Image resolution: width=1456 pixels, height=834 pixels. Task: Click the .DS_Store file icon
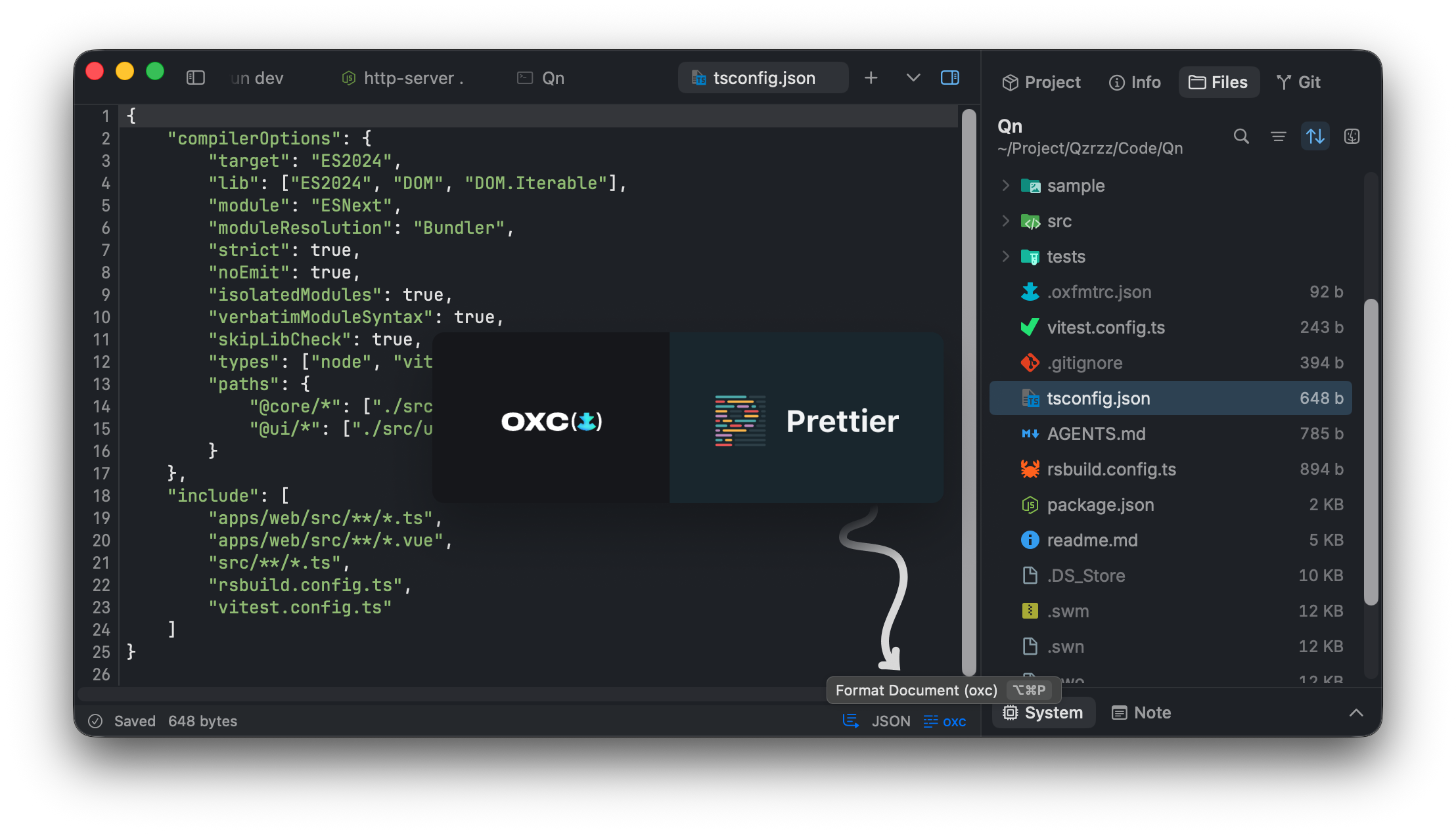[1030, 575]
